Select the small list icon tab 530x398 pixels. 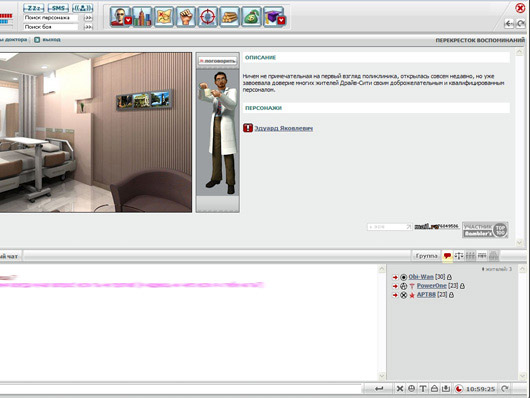point(482,256)
